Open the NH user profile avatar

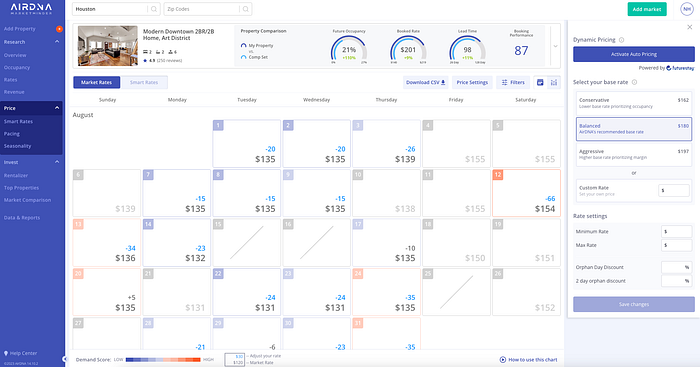point(687,9)
